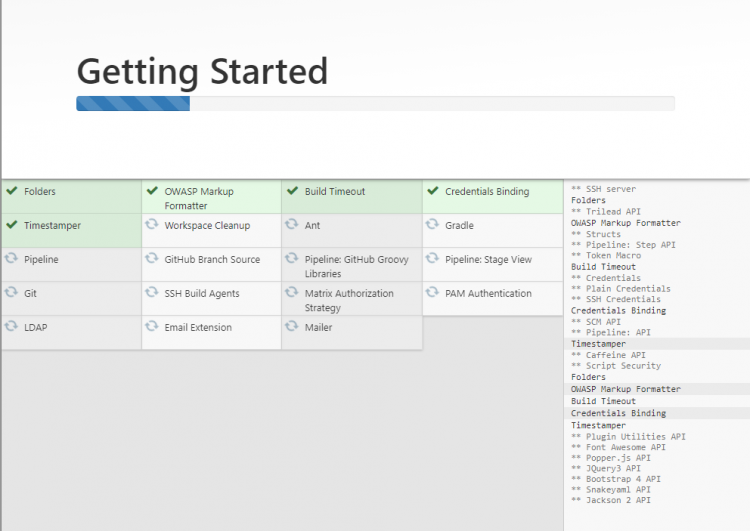Select the GitHub Branch Source label
Viewport: 750px width, 531px height.
212,259
